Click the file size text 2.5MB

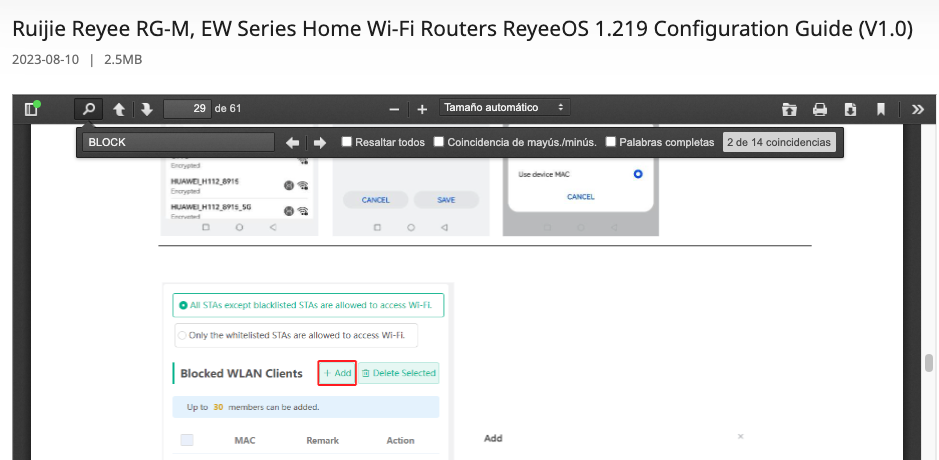[123, 60]
